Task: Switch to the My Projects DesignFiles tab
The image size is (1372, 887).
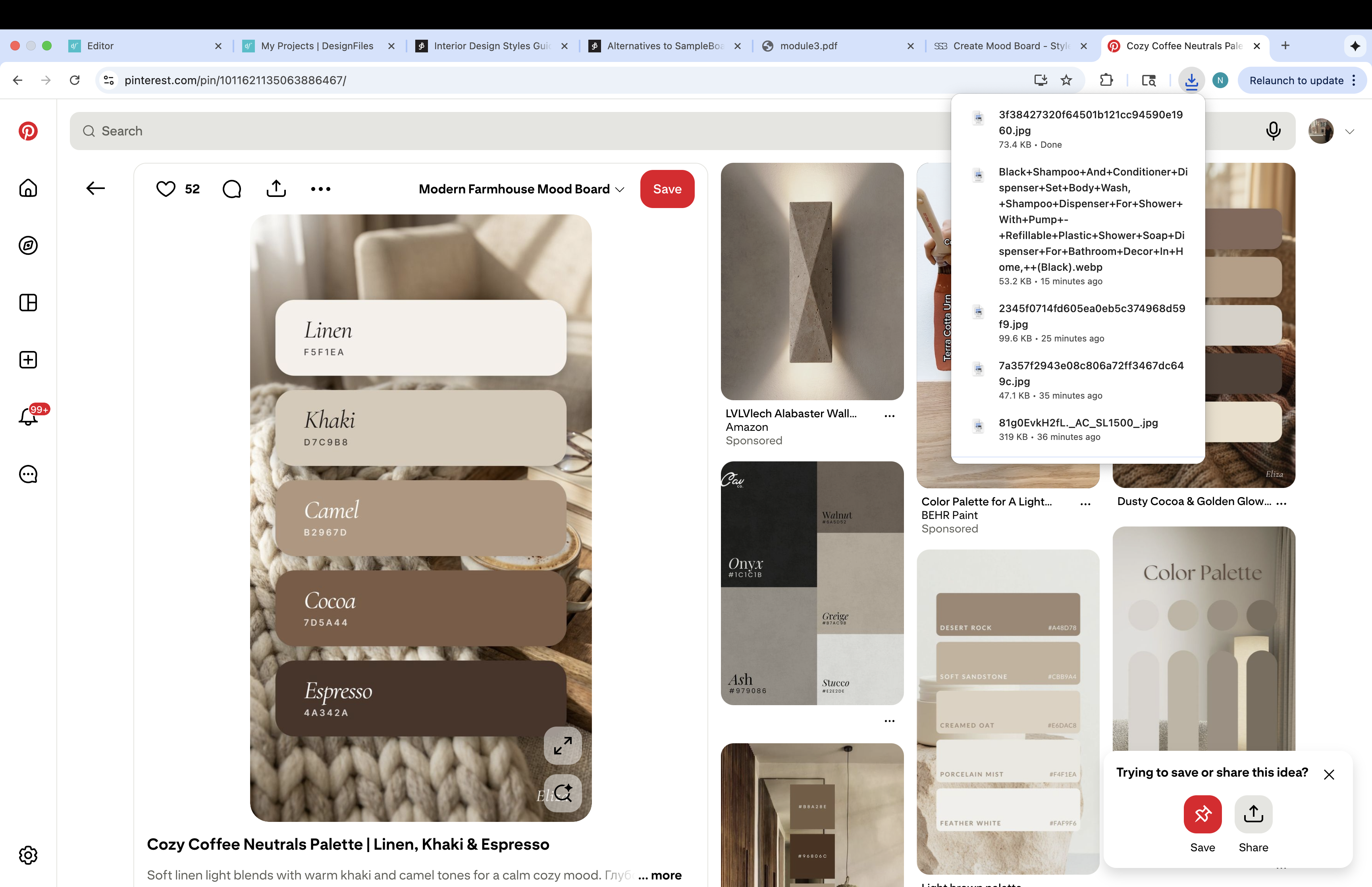Action: (x=317, y=46)
